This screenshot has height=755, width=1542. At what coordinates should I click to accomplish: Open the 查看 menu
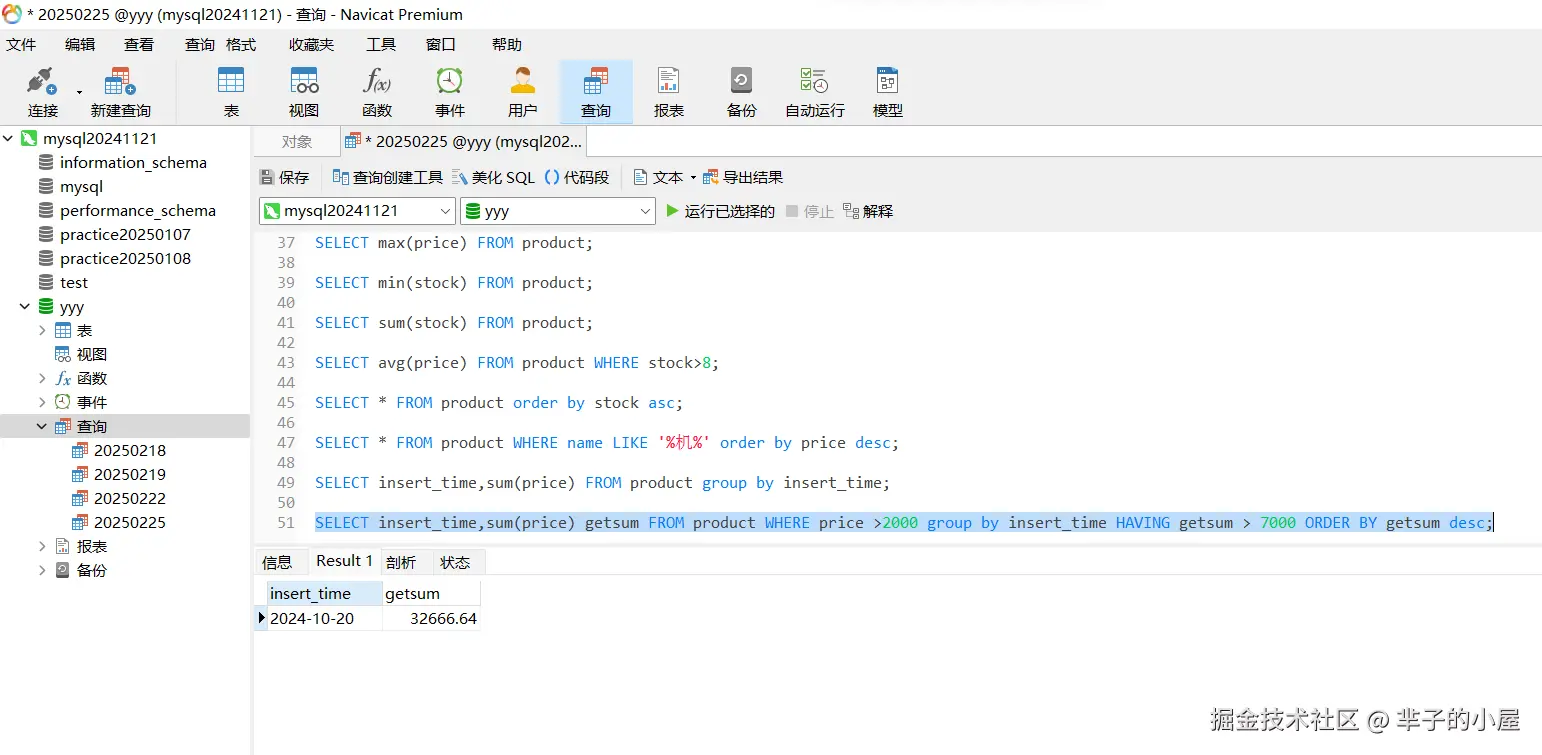coord(139,44)
